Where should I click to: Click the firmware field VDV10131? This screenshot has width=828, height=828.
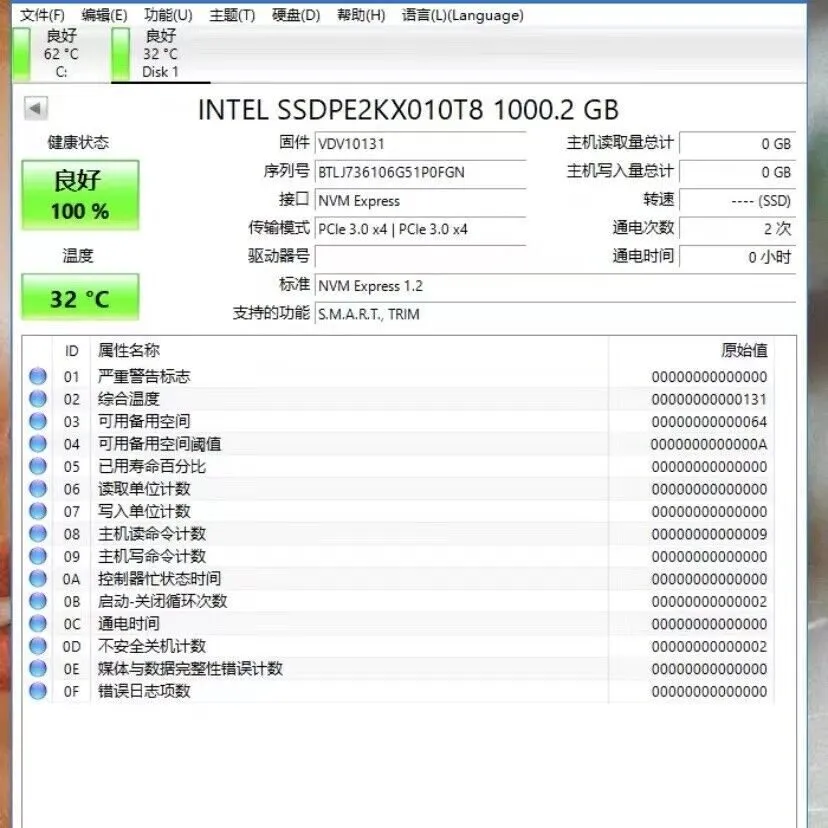click(420, 144)
